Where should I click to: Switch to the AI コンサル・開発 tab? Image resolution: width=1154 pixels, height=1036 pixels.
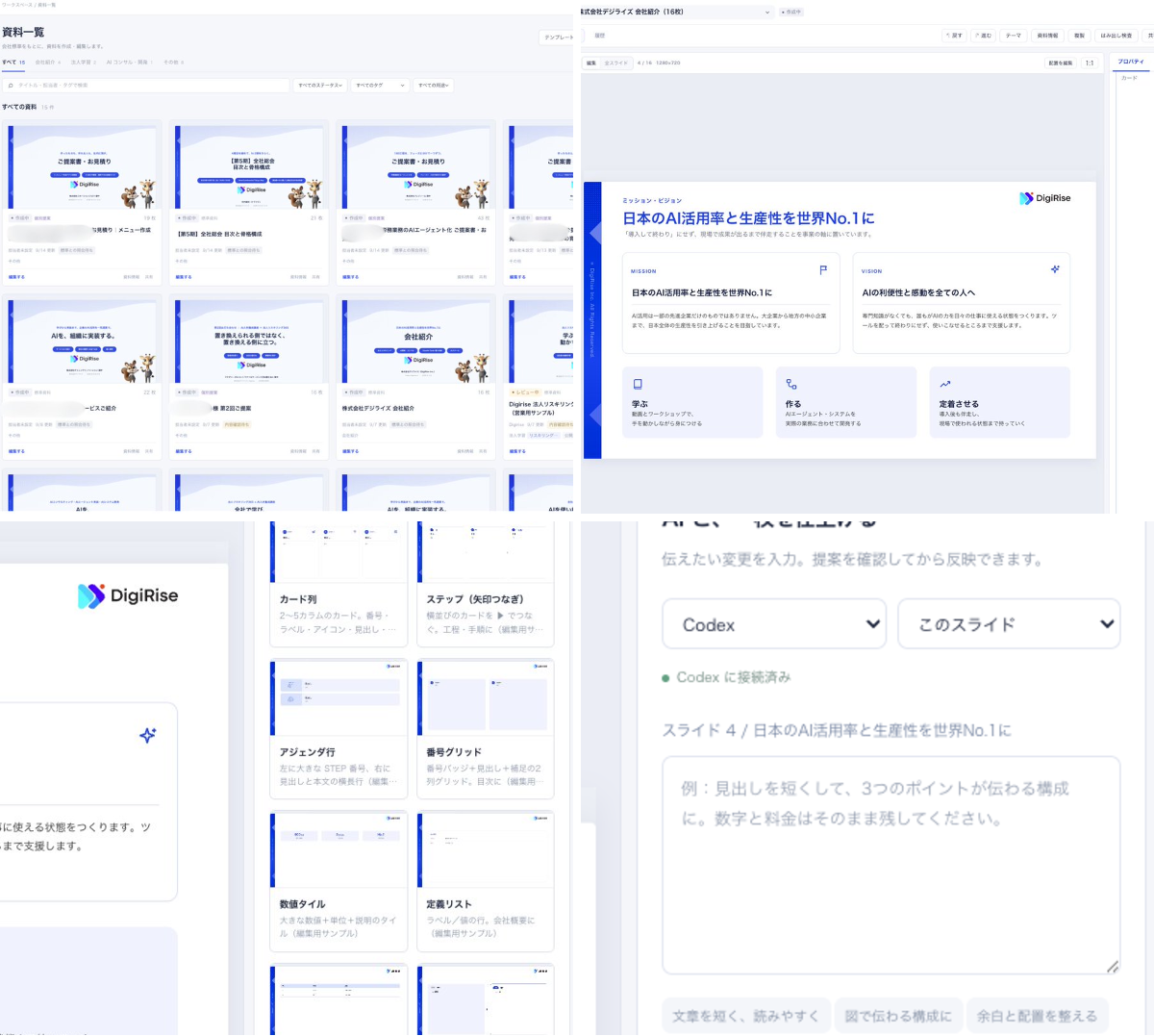[129, 63]
